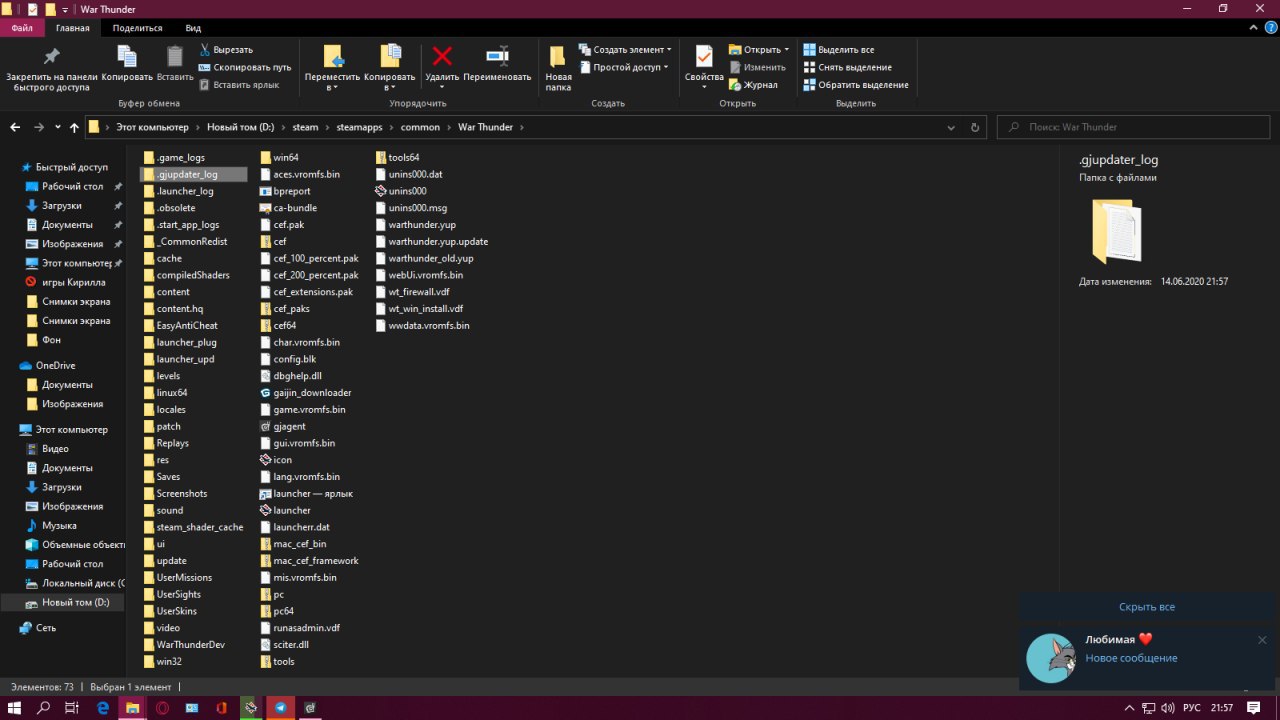Image resolution: width=1280 pixels, height=720 pixels.
Task: Switch to the Share (Поделиться) ribbon tab
Action: coord(138,28)
